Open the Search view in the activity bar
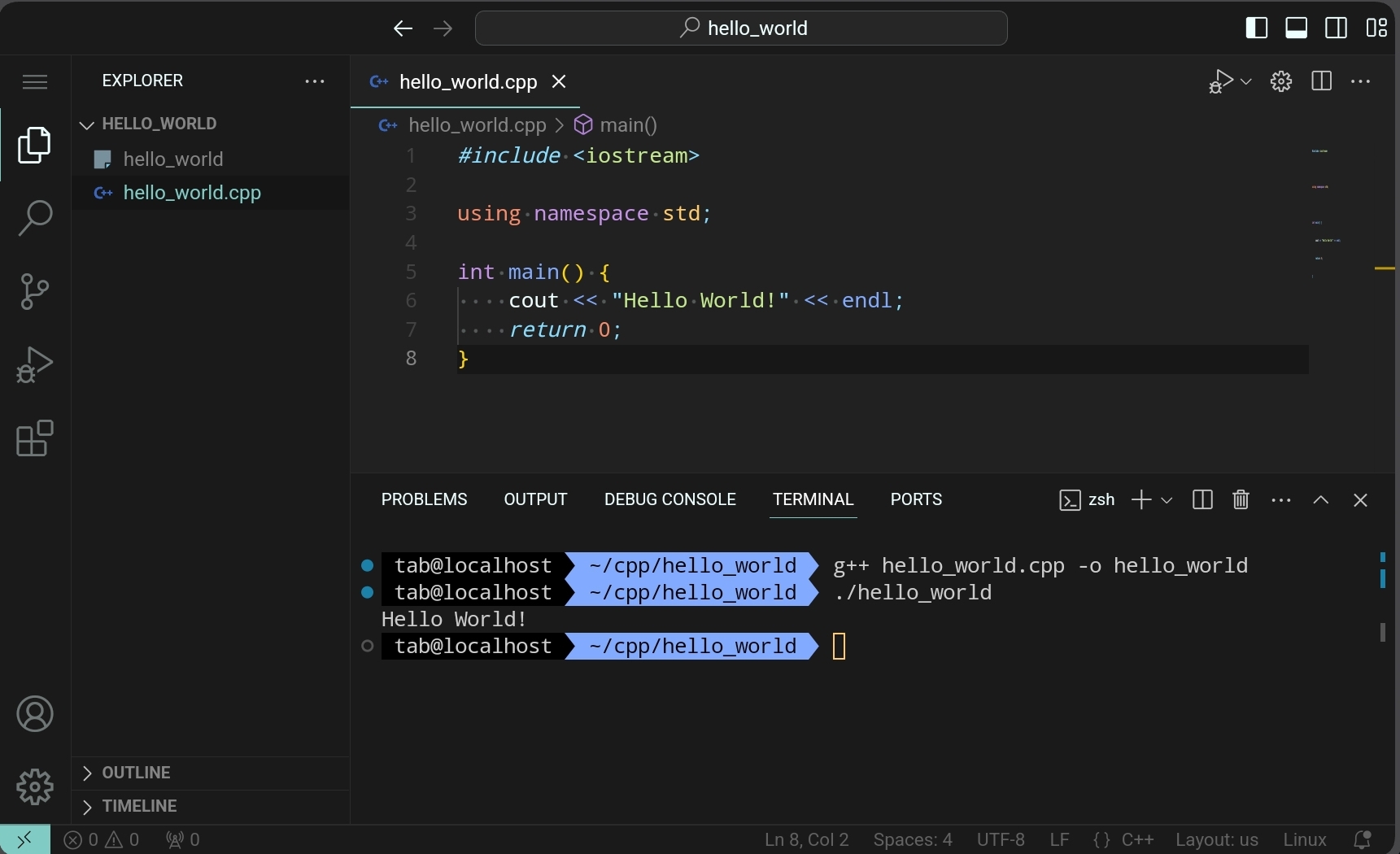This screenshot has height=854, width=1400. [x=33, y=218]
